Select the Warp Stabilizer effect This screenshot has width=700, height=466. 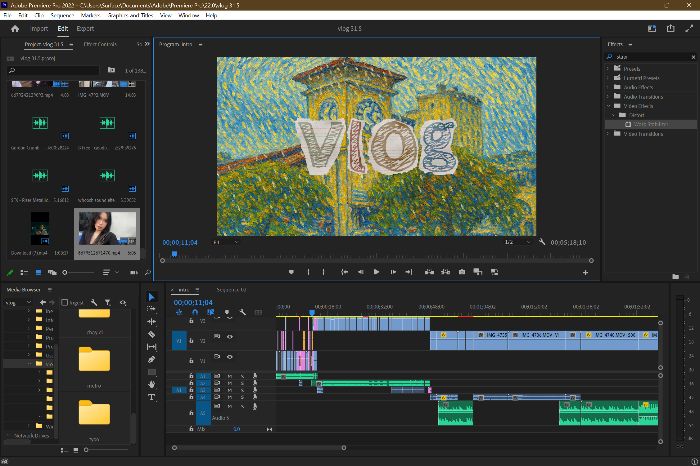pos(651,124)
